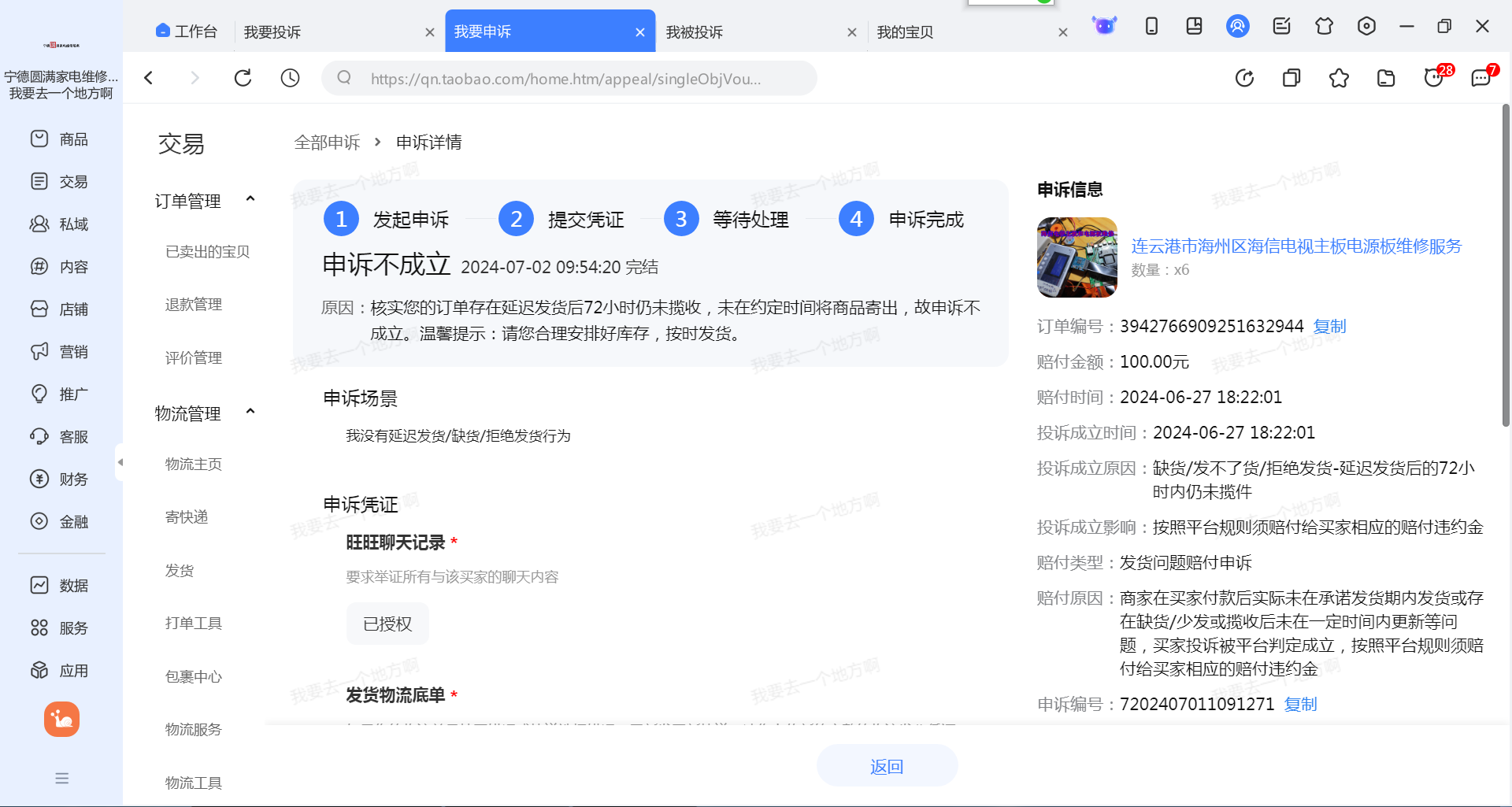Screen dimensions: 1512x807
Task: Reload the page with refresh icon
Action: point(243,78)
